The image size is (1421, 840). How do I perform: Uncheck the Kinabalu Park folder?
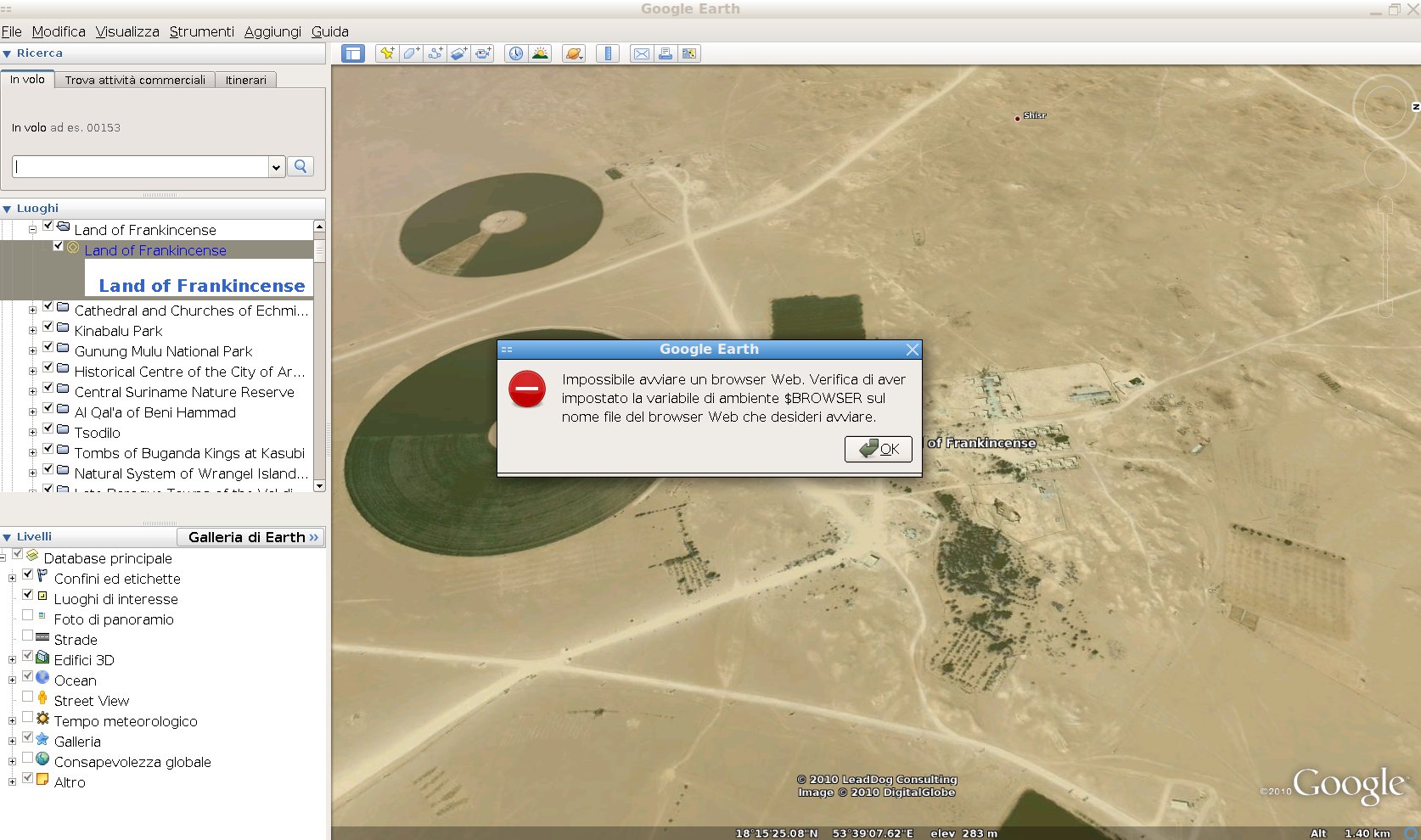(48, 328)
